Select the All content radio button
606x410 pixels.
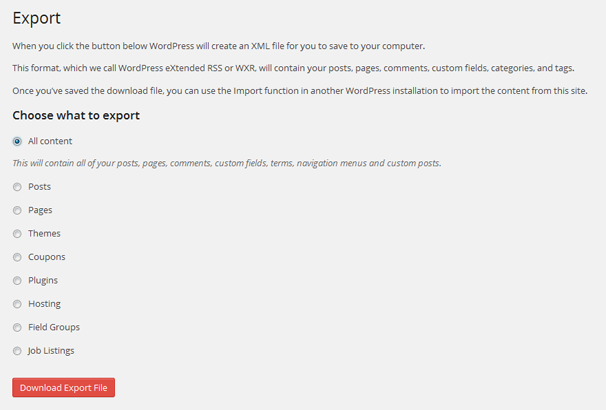click(17, 141)
